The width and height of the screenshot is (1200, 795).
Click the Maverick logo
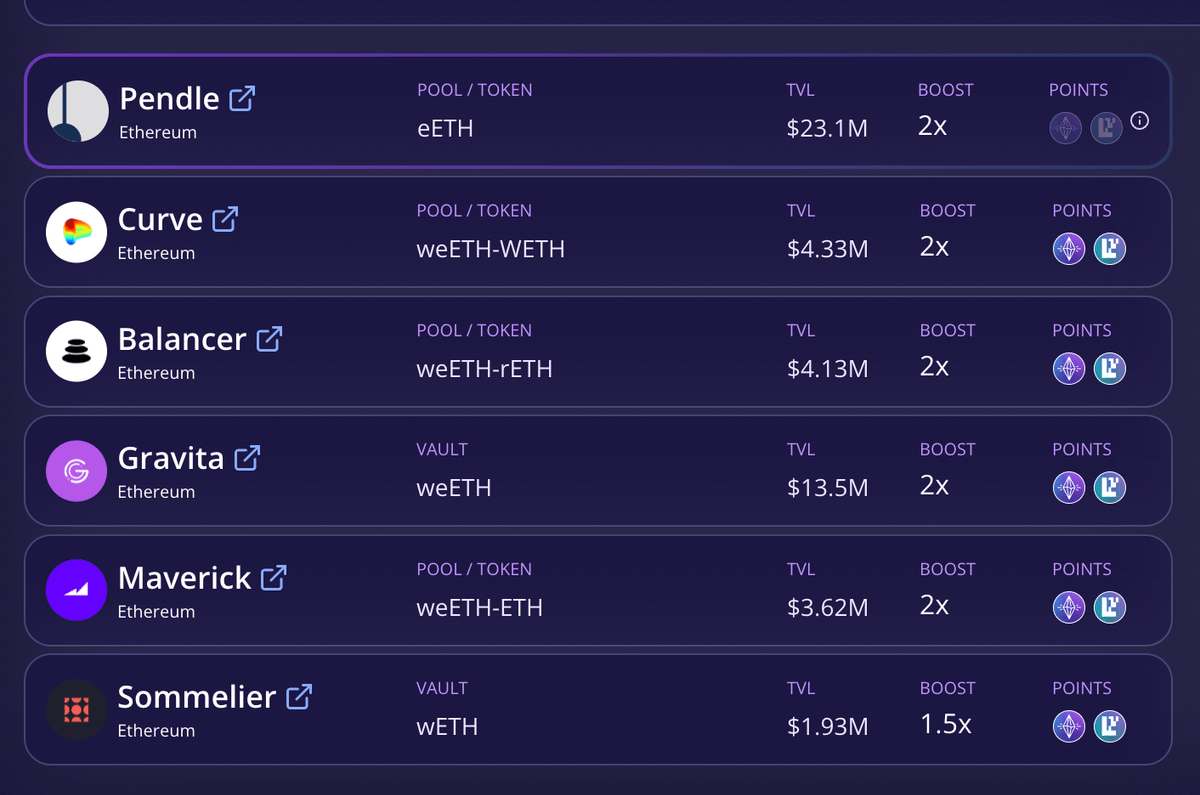76,590
